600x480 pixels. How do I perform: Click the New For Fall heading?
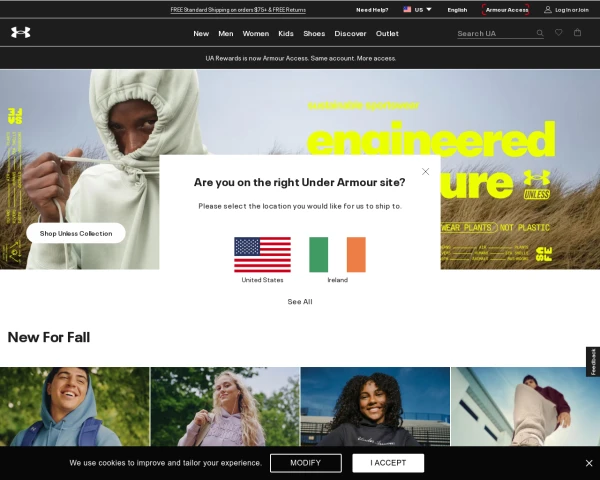49,337
